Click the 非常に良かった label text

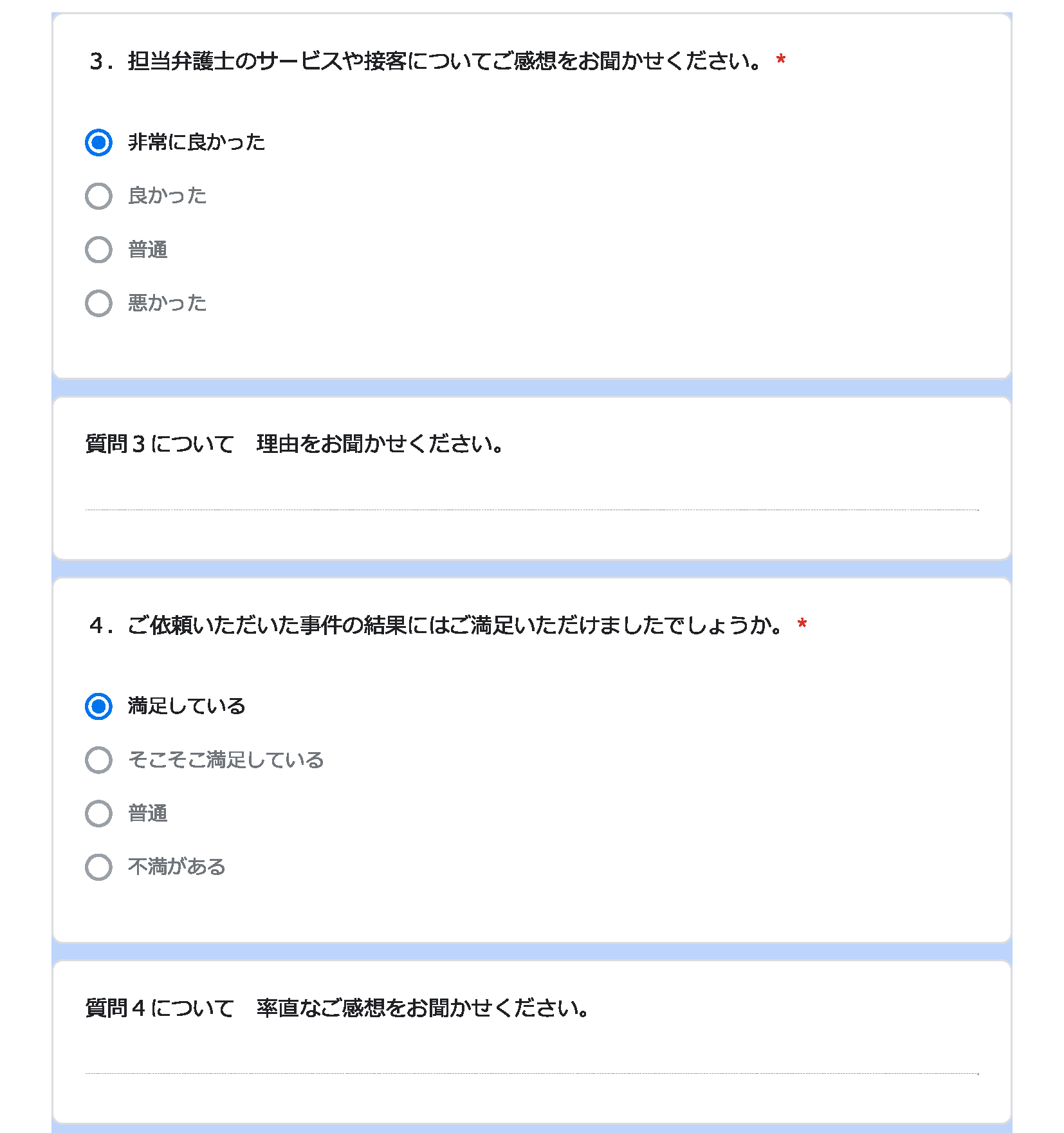(197, 142)
